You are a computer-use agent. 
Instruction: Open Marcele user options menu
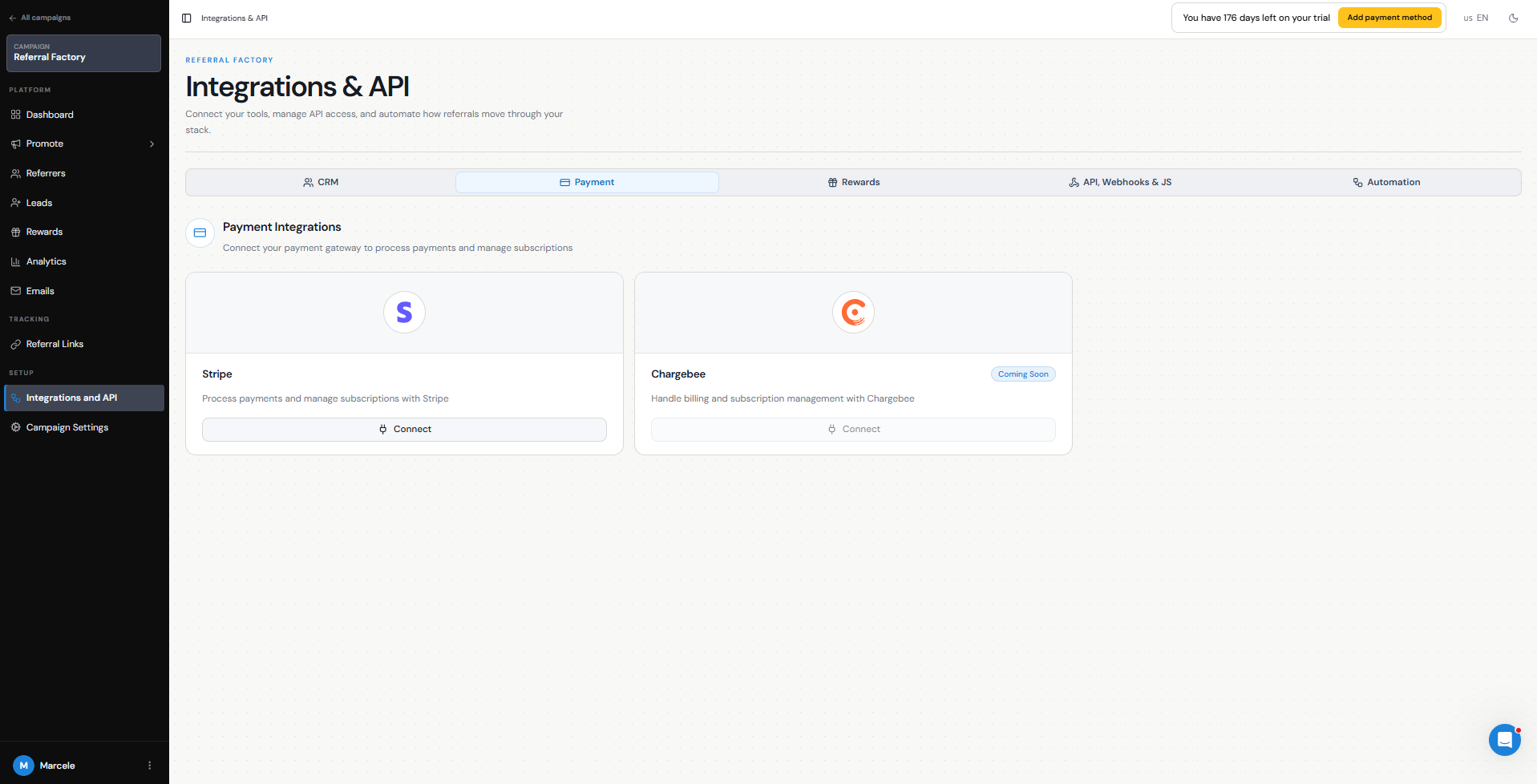tap(149, 766)
